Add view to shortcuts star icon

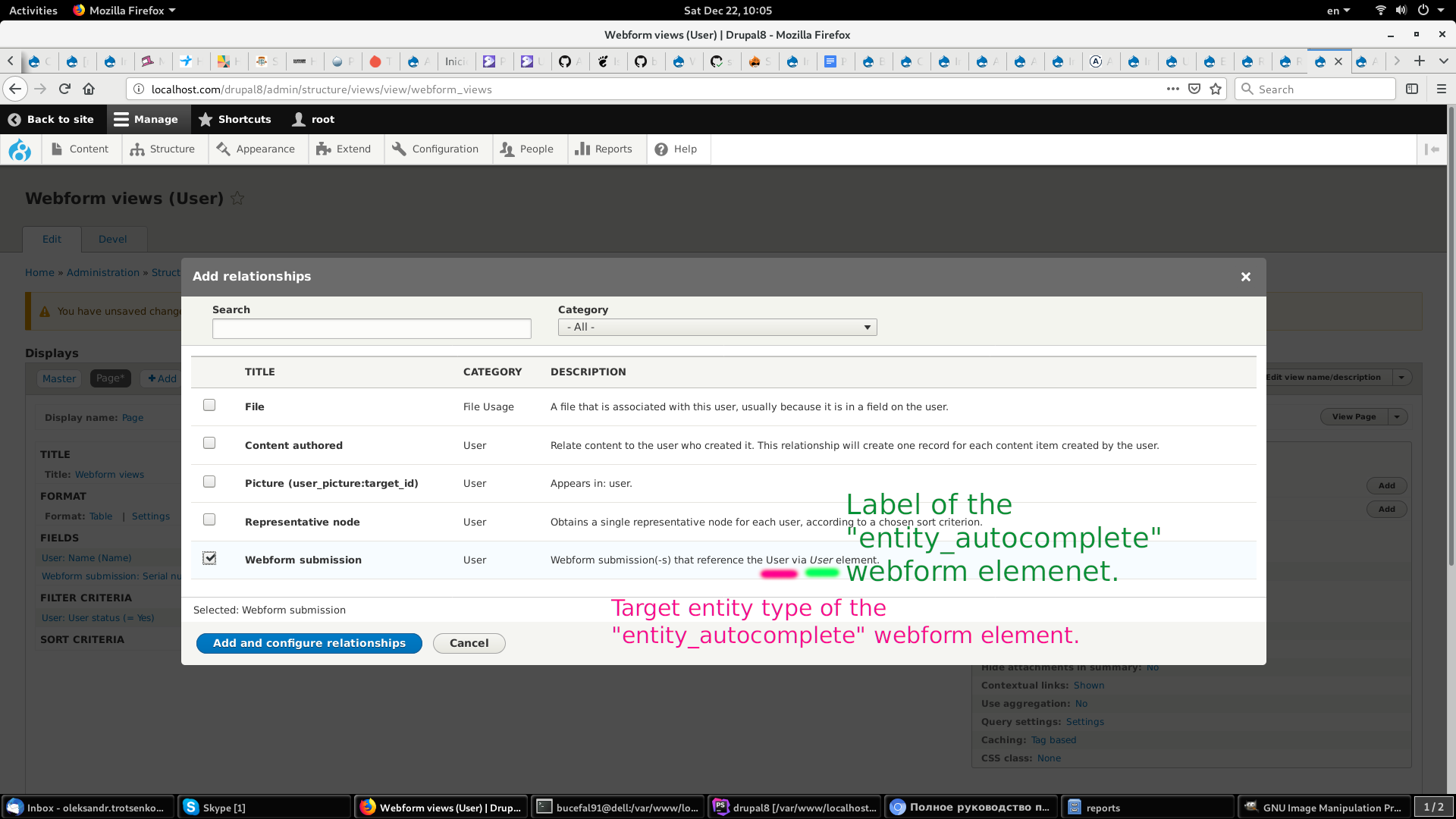pyautogui.click(x=237, y=198)
